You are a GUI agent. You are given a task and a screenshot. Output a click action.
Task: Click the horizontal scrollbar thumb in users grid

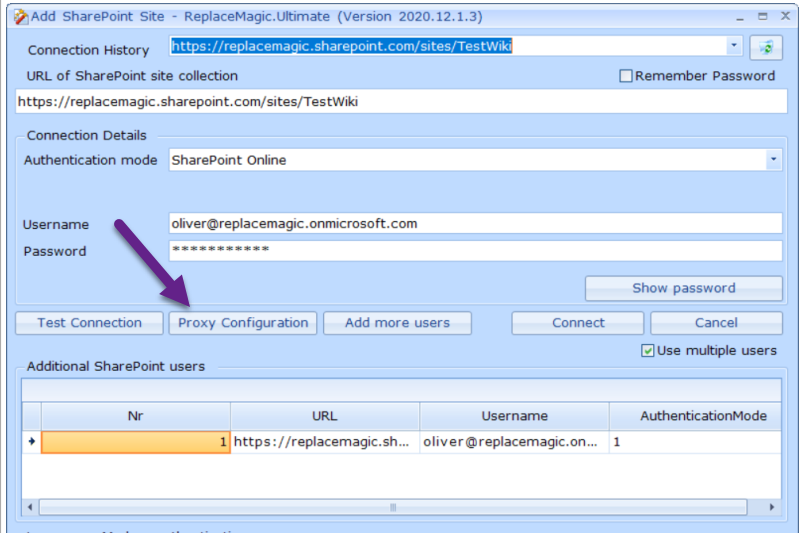point(393,507)
